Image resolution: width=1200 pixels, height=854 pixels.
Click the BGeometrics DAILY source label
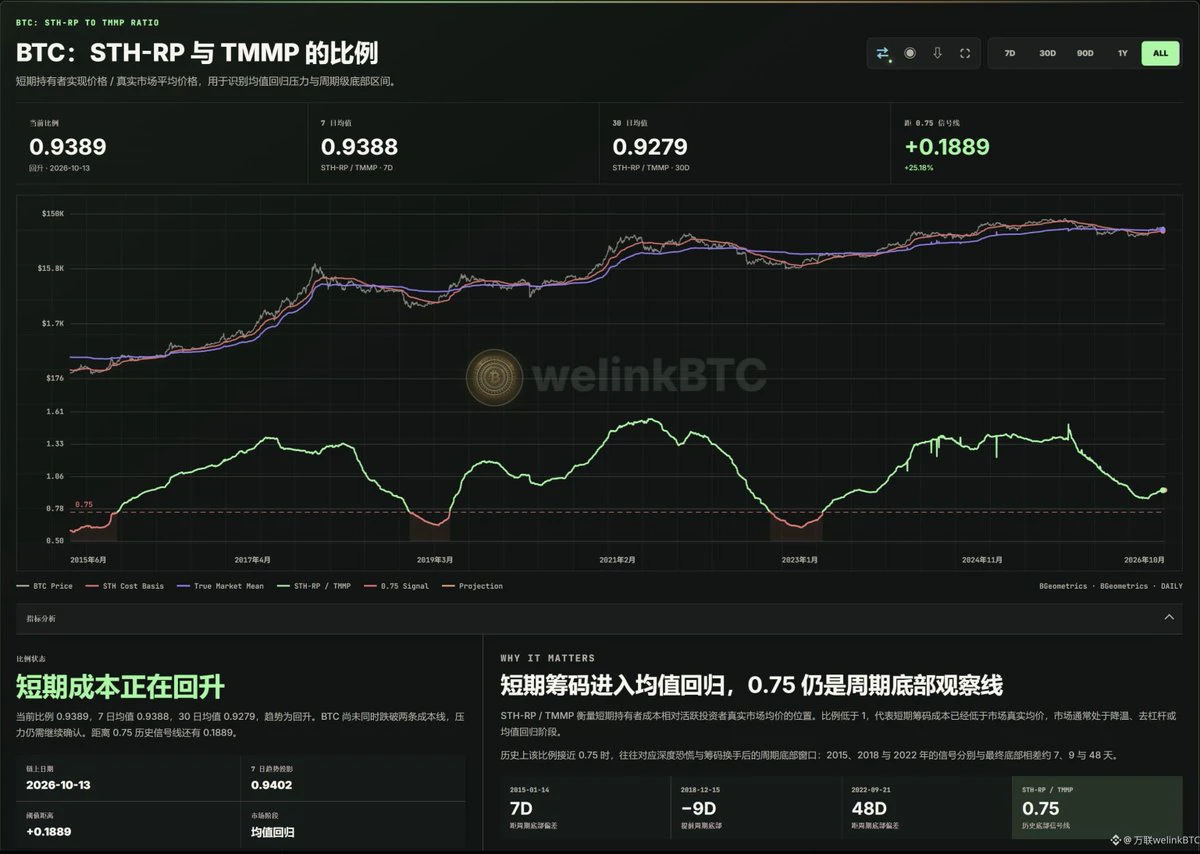(x=1140, y=586)
